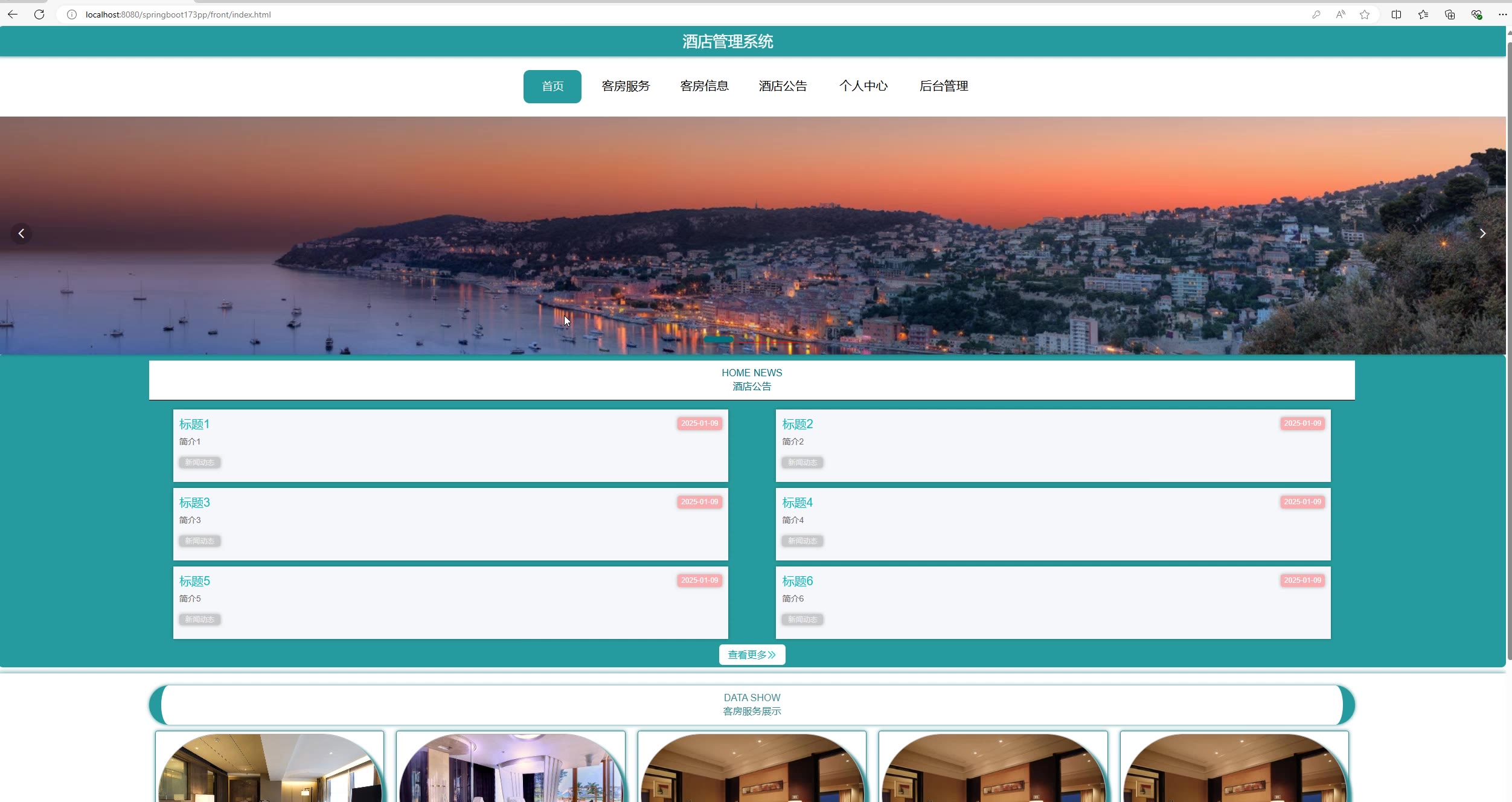
Task: Open the 客房信息 menu item
Action: [x=704, y=86]
